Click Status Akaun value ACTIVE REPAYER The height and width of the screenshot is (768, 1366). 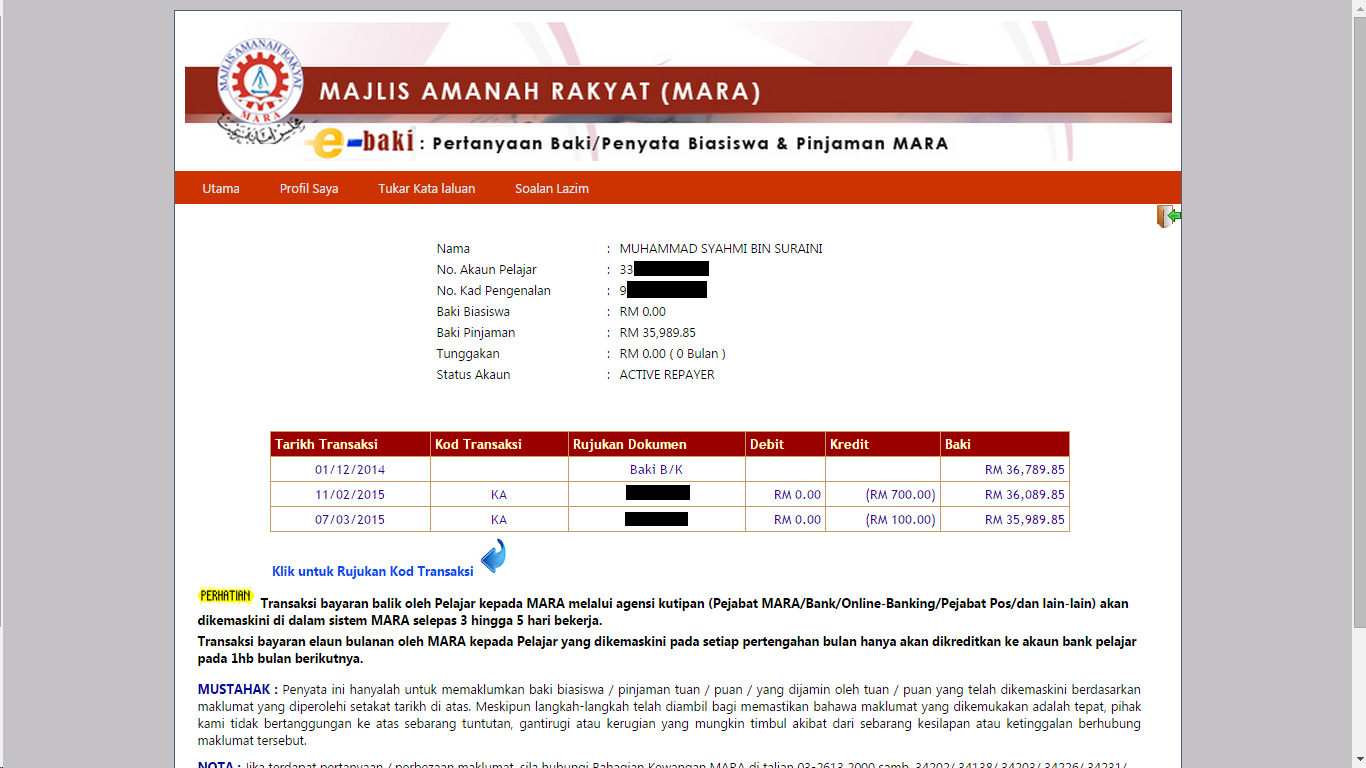[x=667, y=375]
